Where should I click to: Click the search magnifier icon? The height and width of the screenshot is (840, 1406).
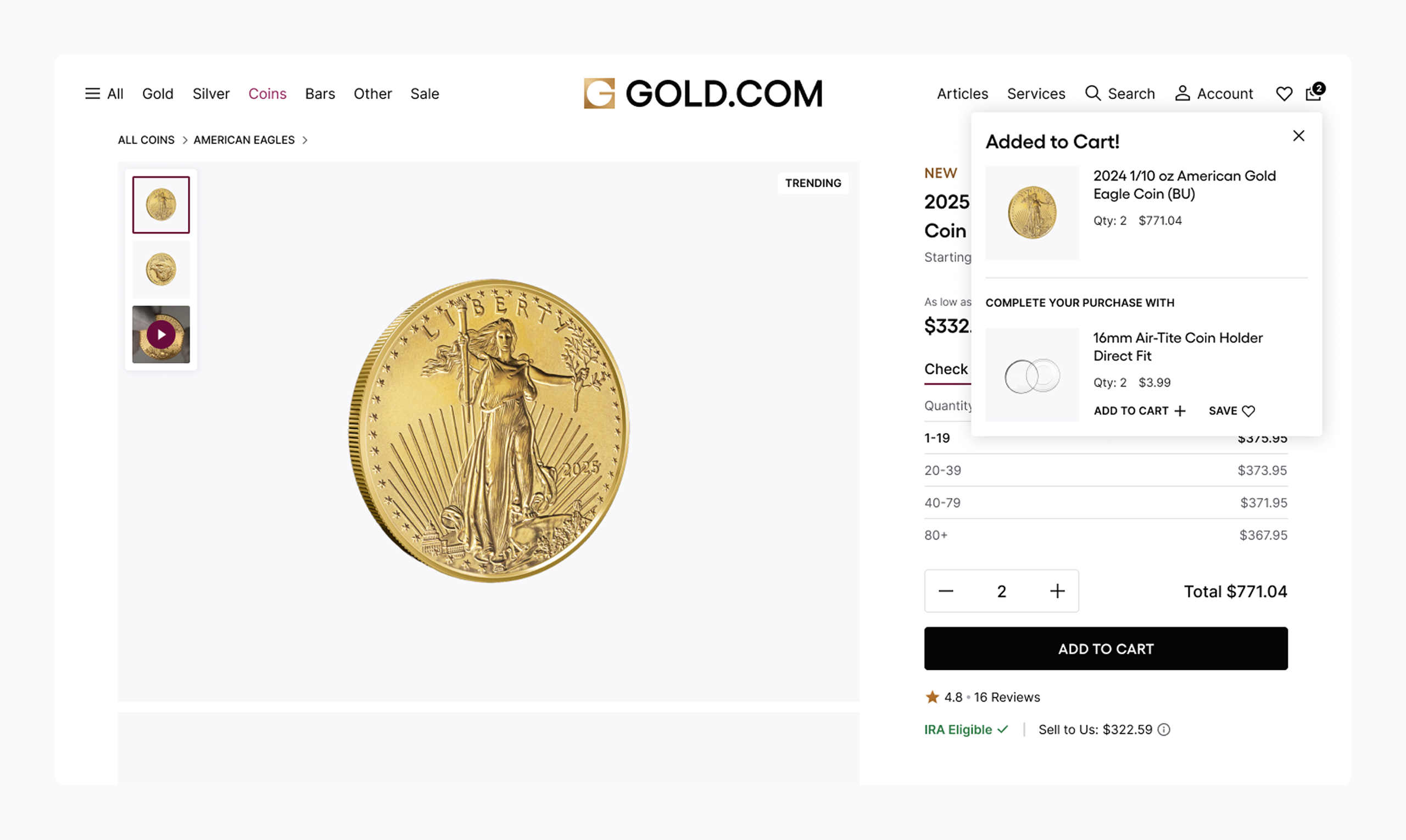1092,93
